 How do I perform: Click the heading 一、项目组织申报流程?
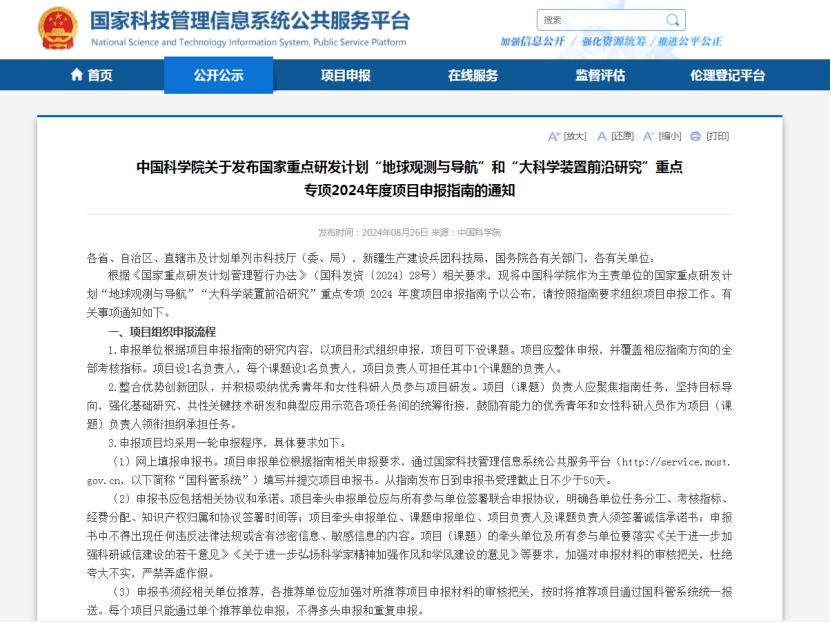point(162,332)
